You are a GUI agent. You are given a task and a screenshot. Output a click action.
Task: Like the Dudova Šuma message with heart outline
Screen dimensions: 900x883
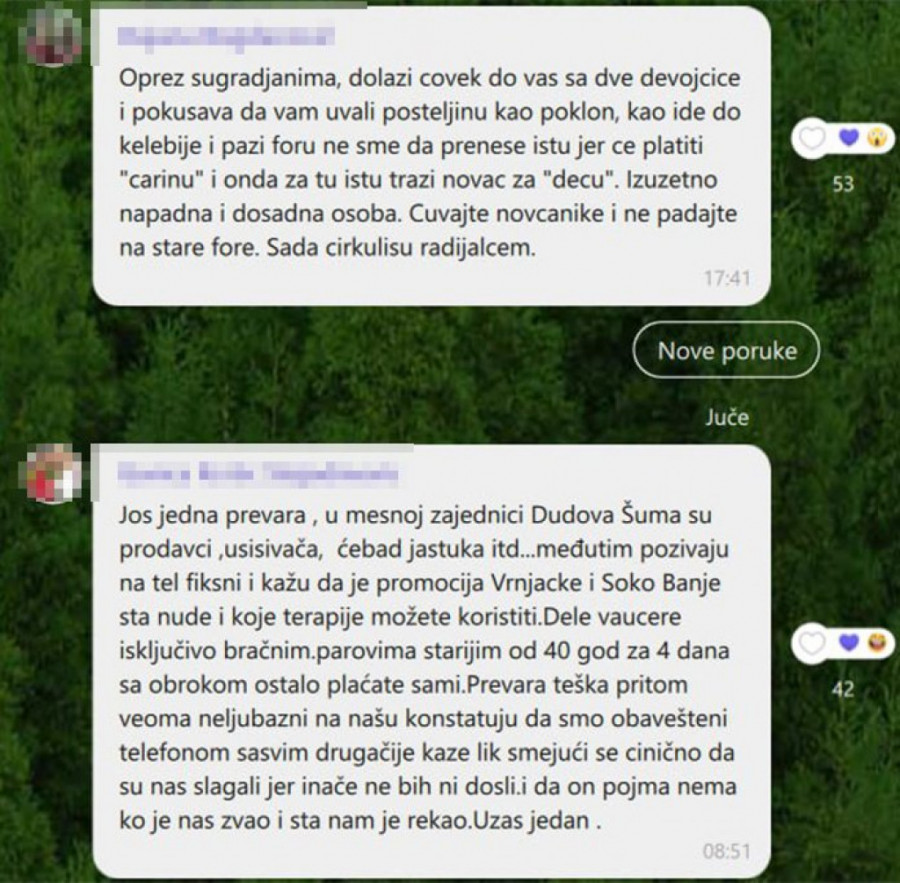(x=812, y=644)
